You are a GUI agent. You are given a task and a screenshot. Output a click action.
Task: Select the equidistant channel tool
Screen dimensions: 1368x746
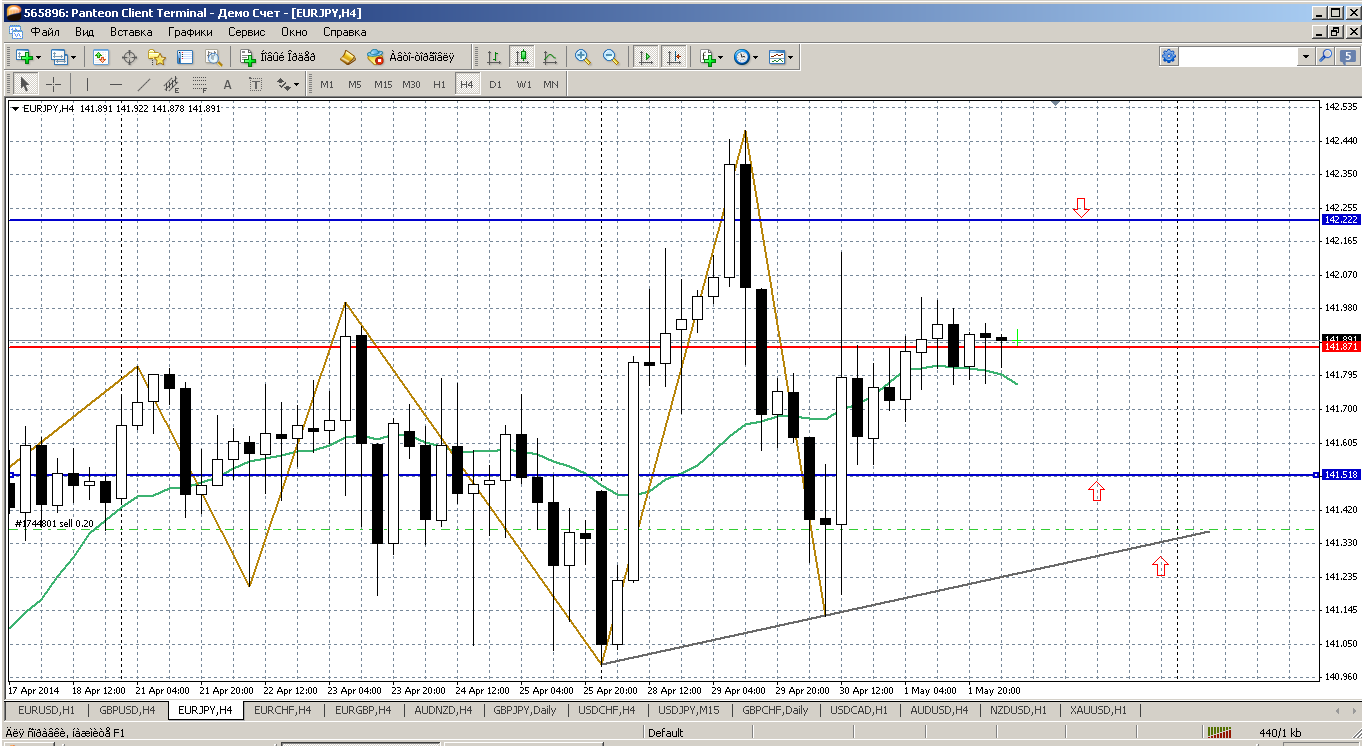(171, 84)
